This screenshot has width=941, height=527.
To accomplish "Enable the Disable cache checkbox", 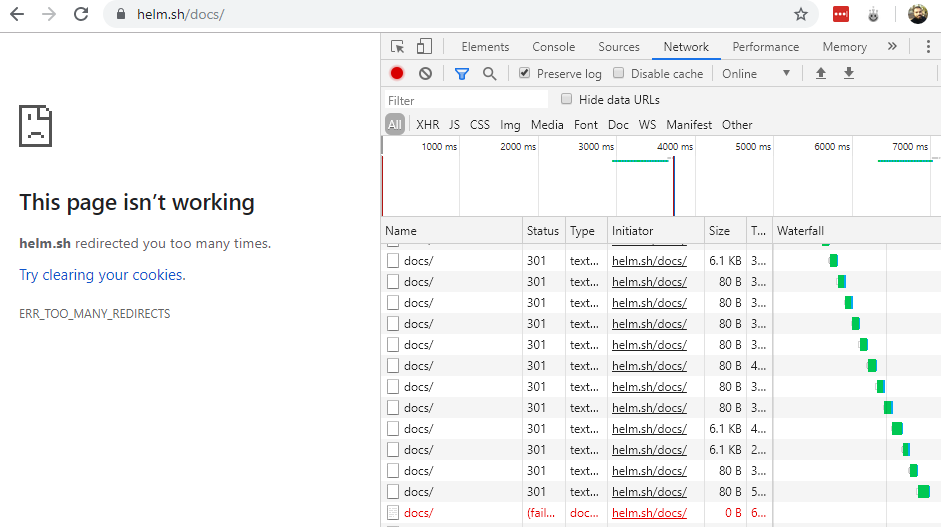I will tap(618, 73).
